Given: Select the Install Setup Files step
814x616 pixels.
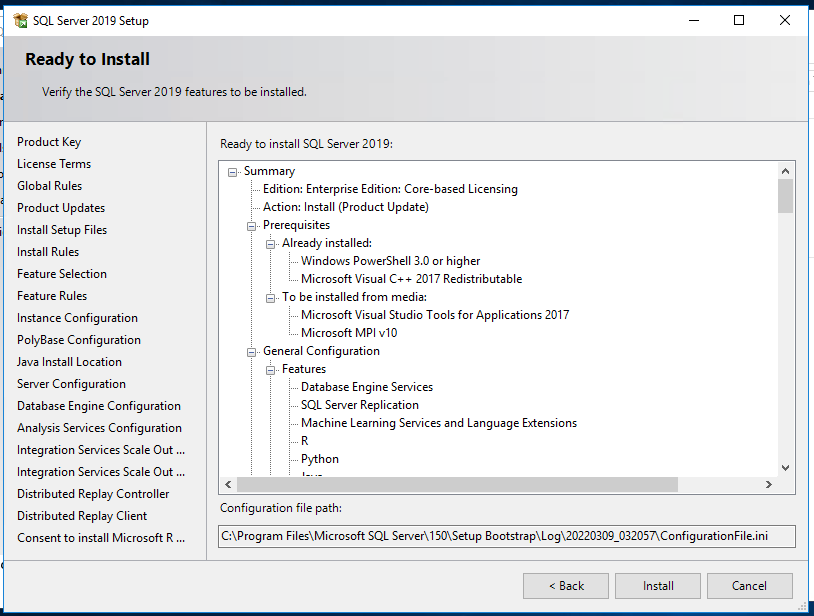Looking at the screenshot, I should pyautogui.click(x=62, y=230).
